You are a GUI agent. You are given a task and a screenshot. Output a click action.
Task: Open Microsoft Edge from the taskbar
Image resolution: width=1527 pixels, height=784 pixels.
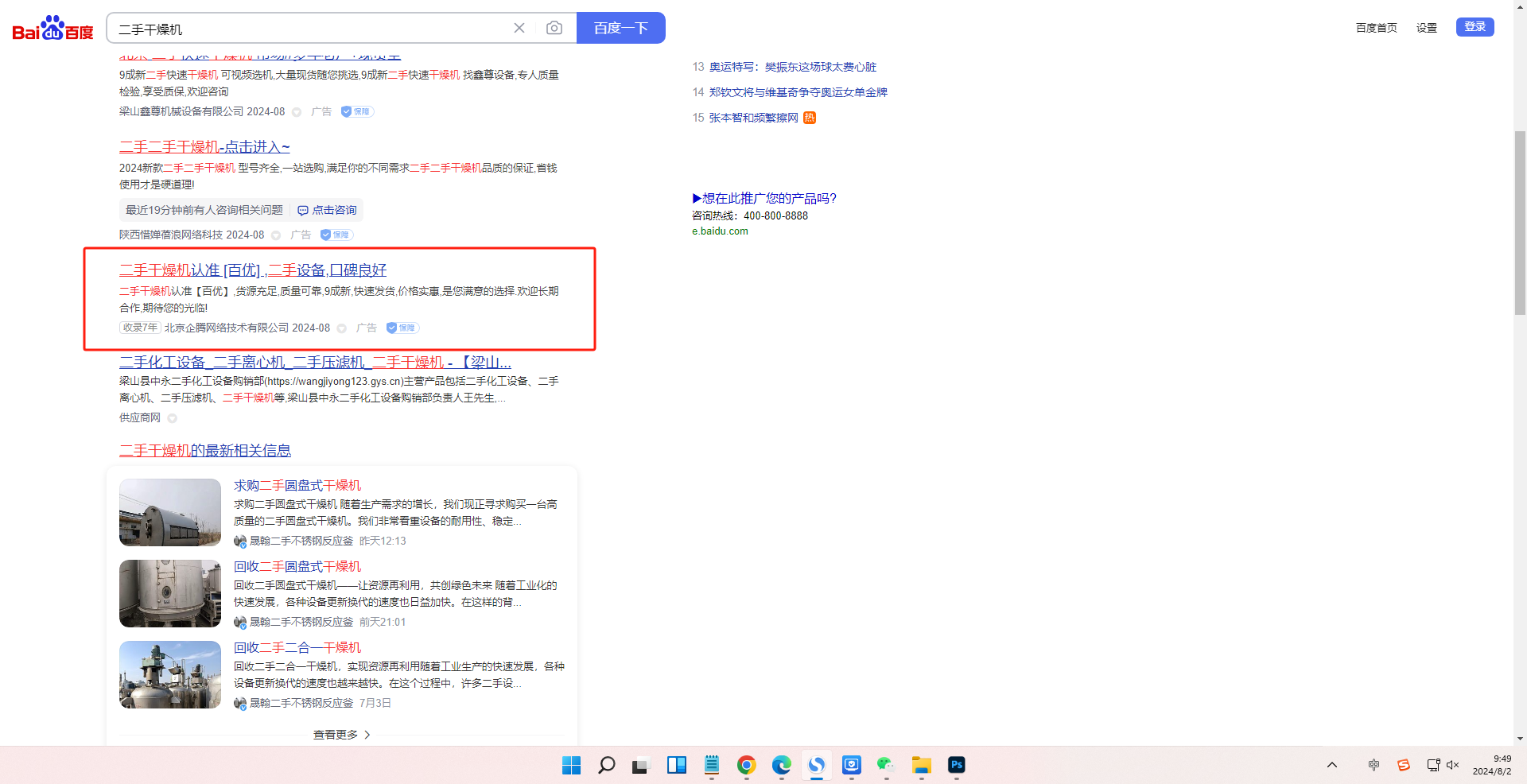click(781, 765)
